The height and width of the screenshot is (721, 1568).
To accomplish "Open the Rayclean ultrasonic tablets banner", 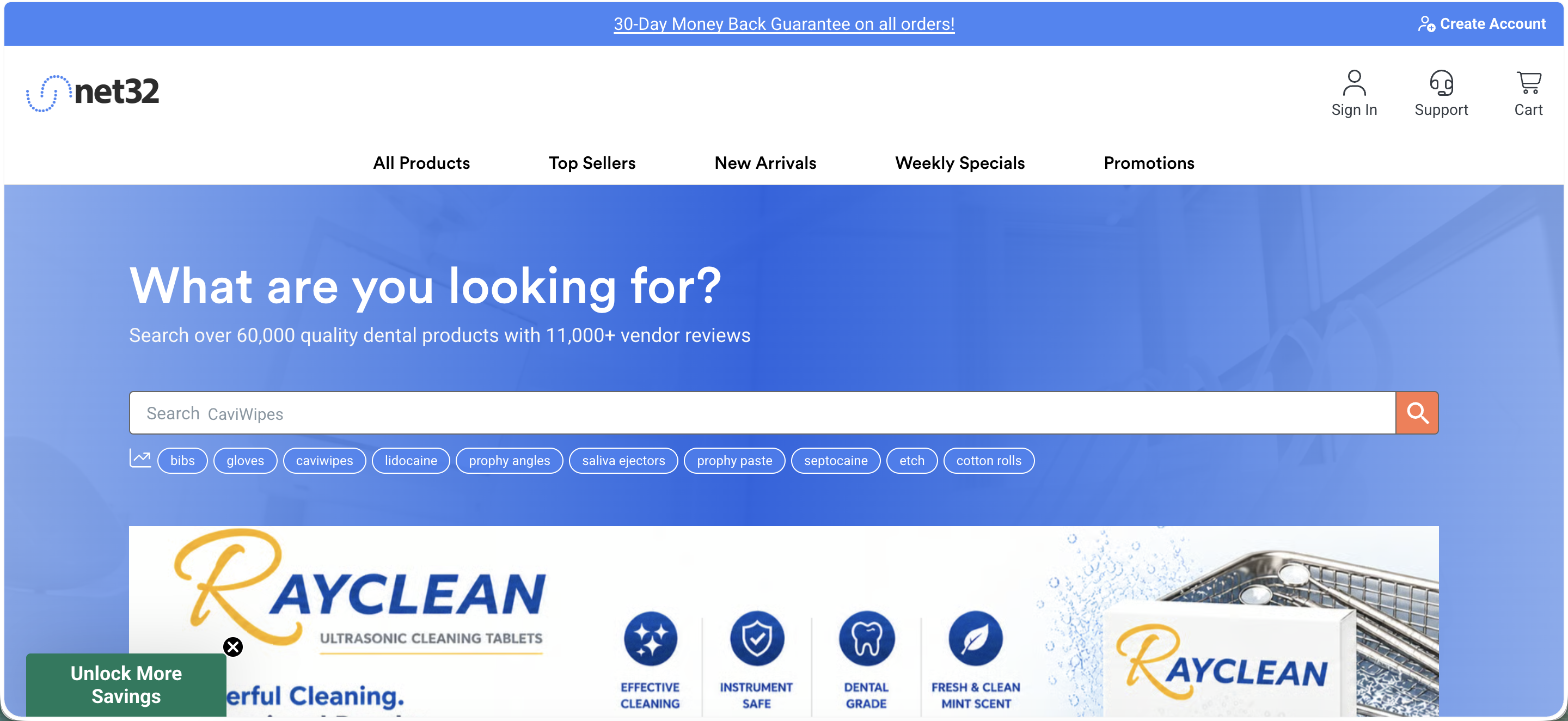I will coord(784,621).
